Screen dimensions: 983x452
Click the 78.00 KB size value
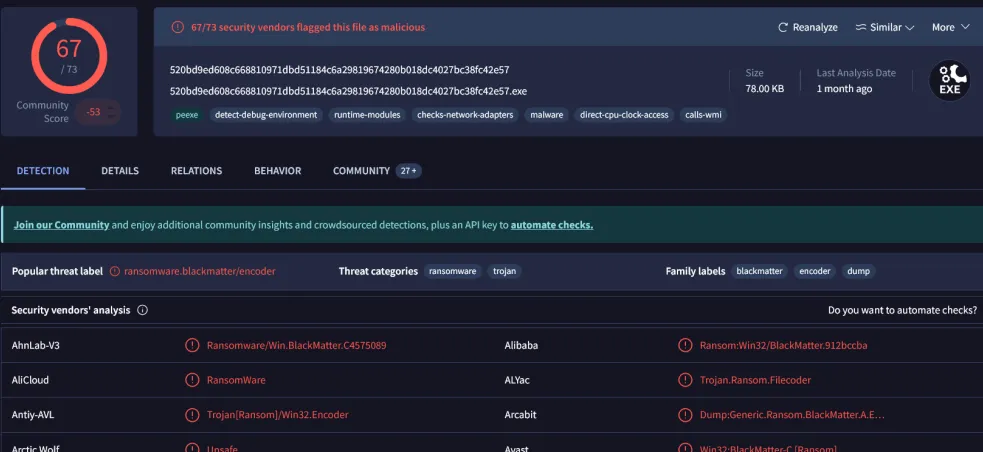[x=764, y=89]
